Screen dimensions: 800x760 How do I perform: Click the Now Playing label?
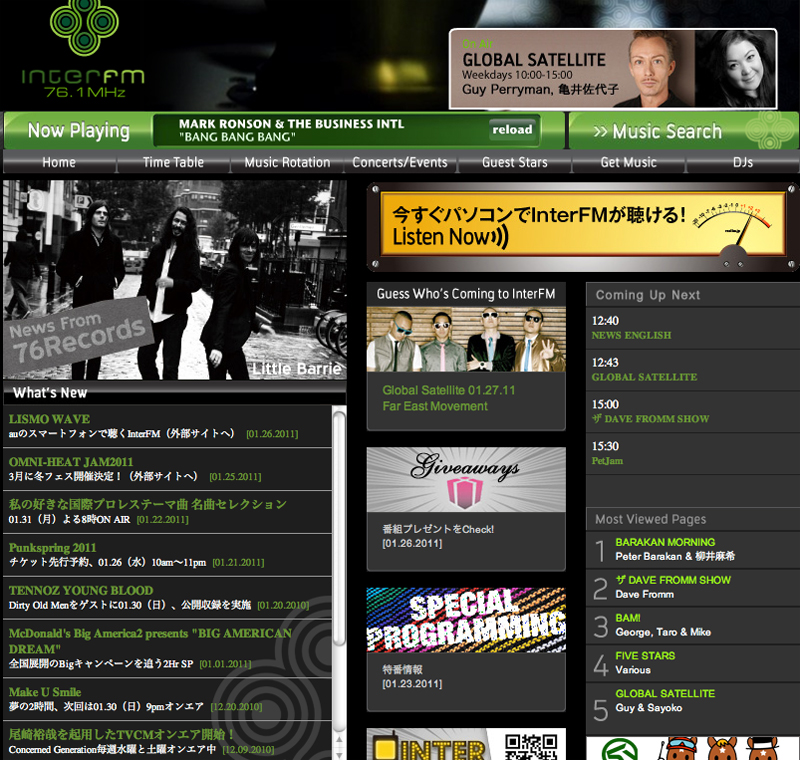[x=79, y=131]
